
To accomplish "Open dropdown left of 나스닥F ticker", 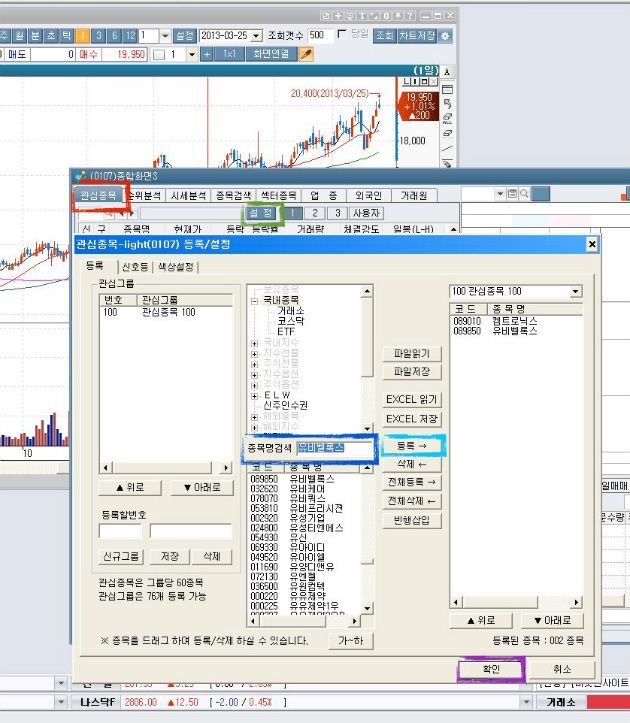I will coord(60,702).
